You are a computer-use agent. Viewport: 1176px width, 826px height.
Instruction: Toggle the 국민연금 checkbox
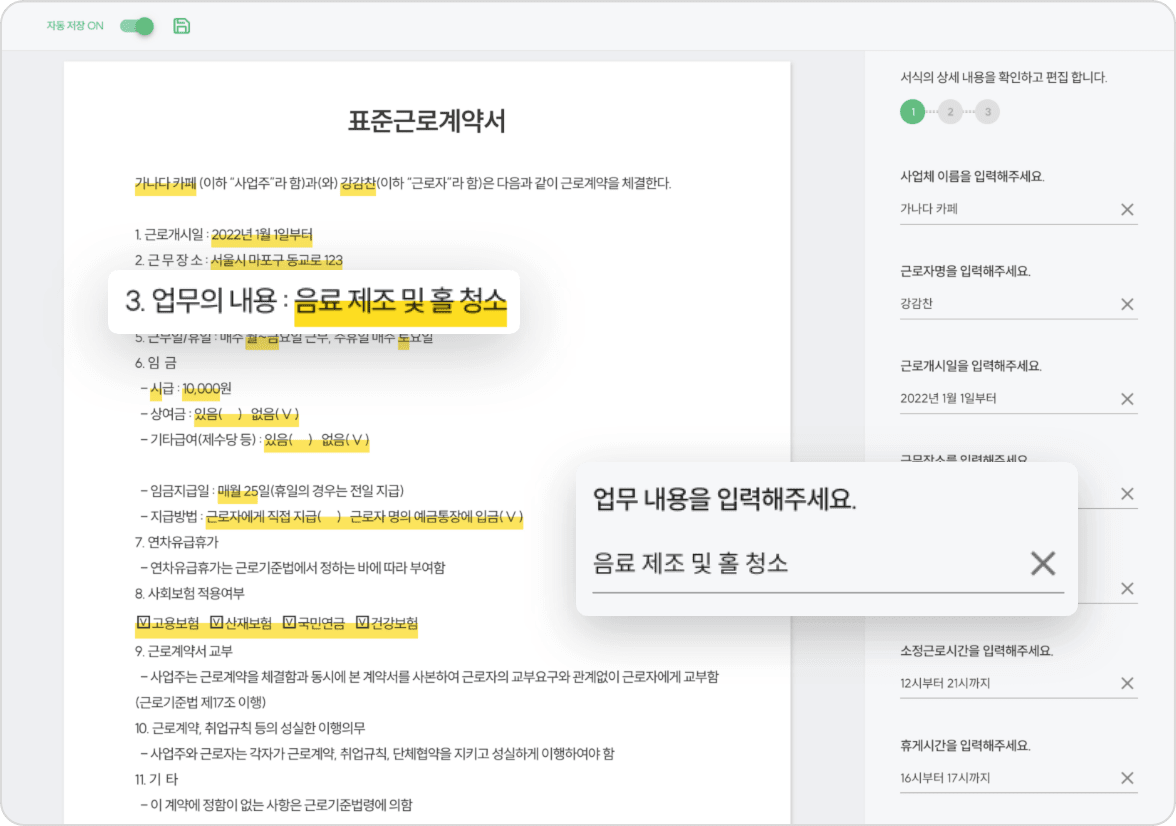288,622
